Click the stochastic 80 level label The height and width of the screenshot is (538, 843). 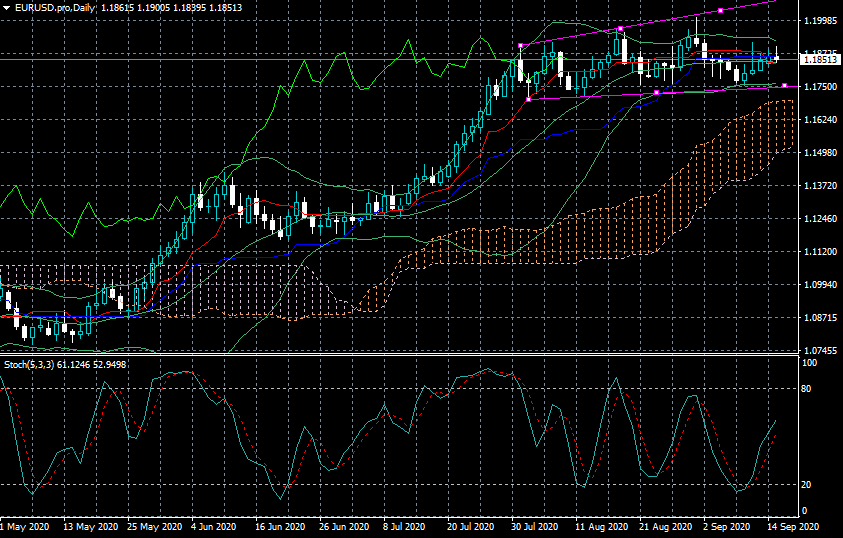808,387
